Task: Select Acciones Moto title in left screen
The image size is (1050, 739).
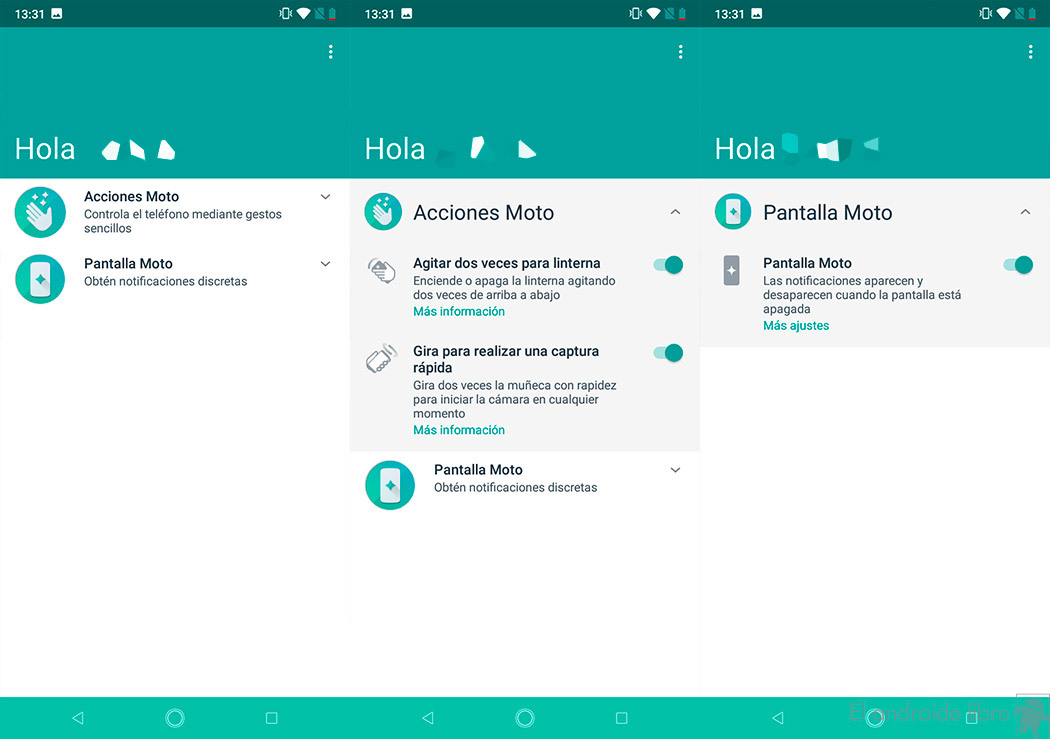Action: click(x=131, y=196)
